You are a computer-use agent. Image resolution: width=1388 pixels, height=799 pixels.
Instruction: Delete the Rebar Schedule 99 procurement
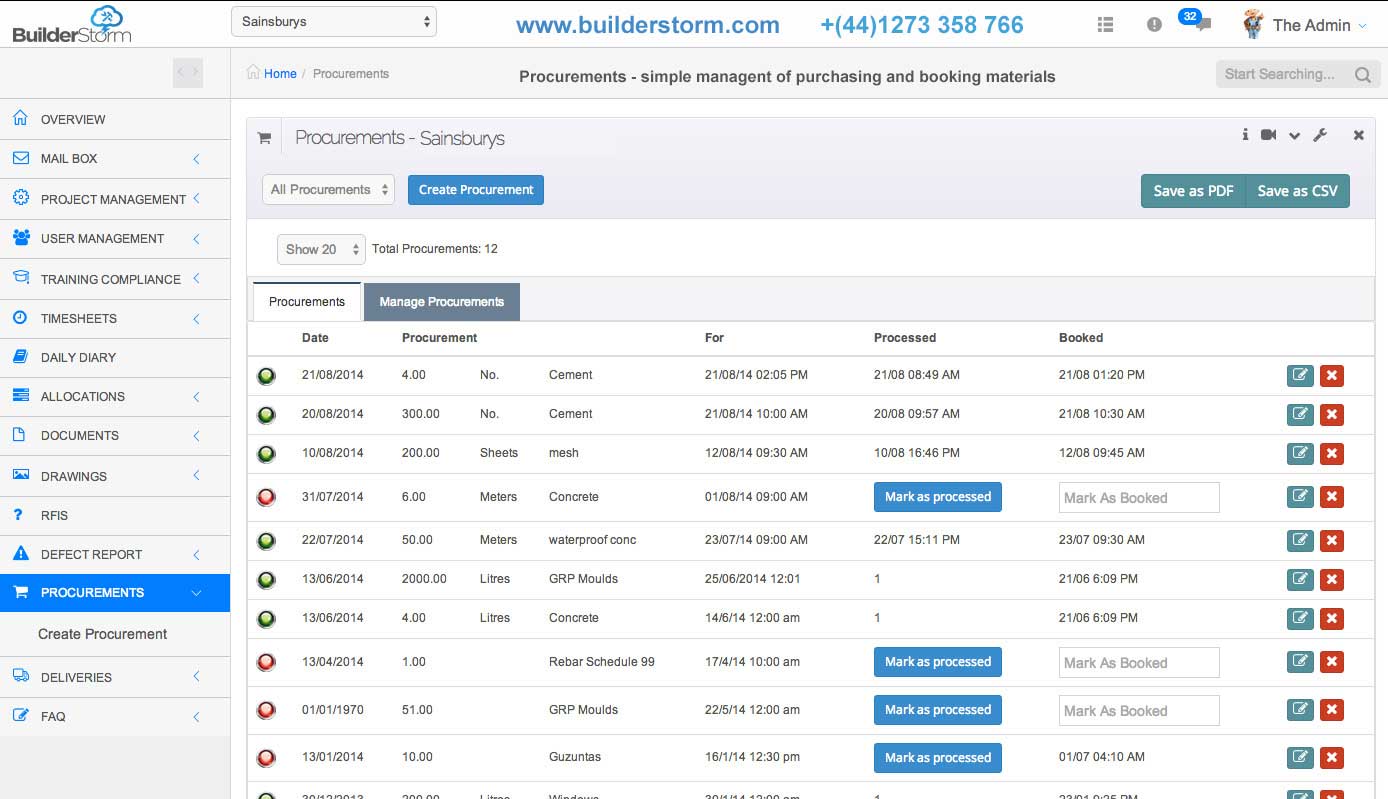tap(1331, 661)
